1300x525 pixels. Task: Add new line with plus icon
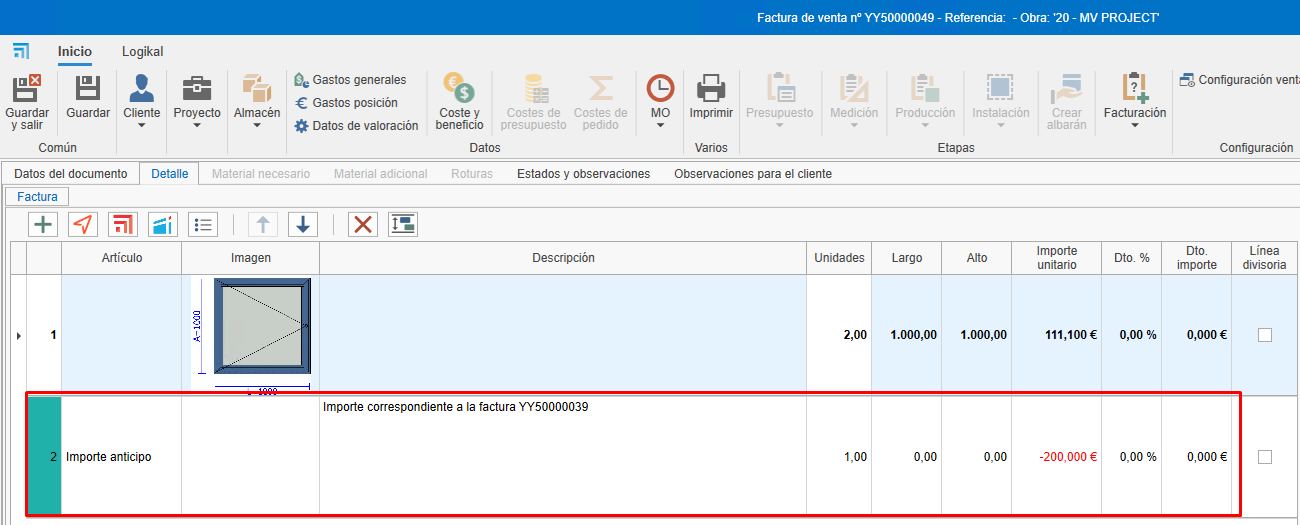pos(42,224)
